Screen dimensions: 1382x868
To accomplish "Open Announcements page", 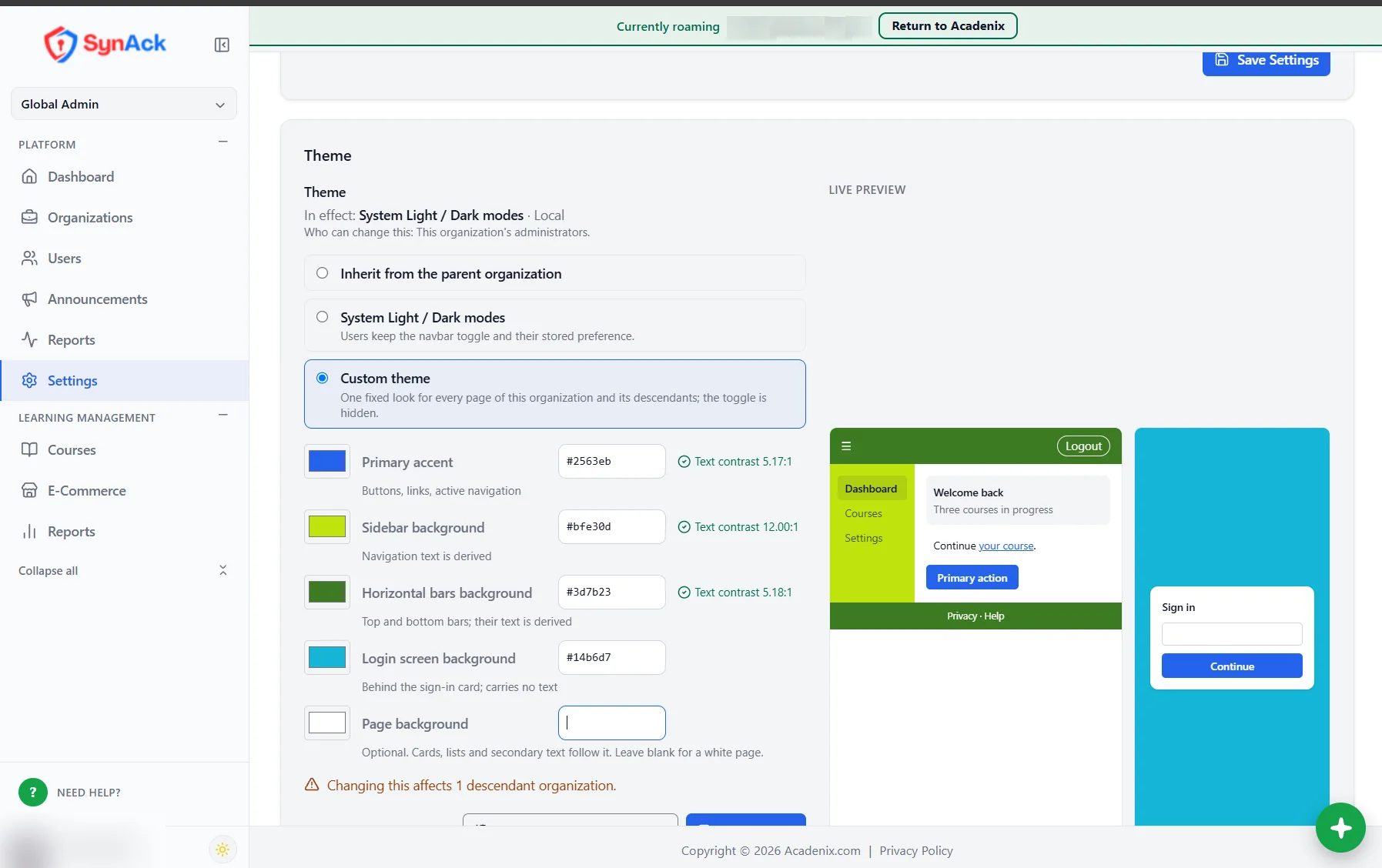I will pyautogui.click(x=123, y=299).
